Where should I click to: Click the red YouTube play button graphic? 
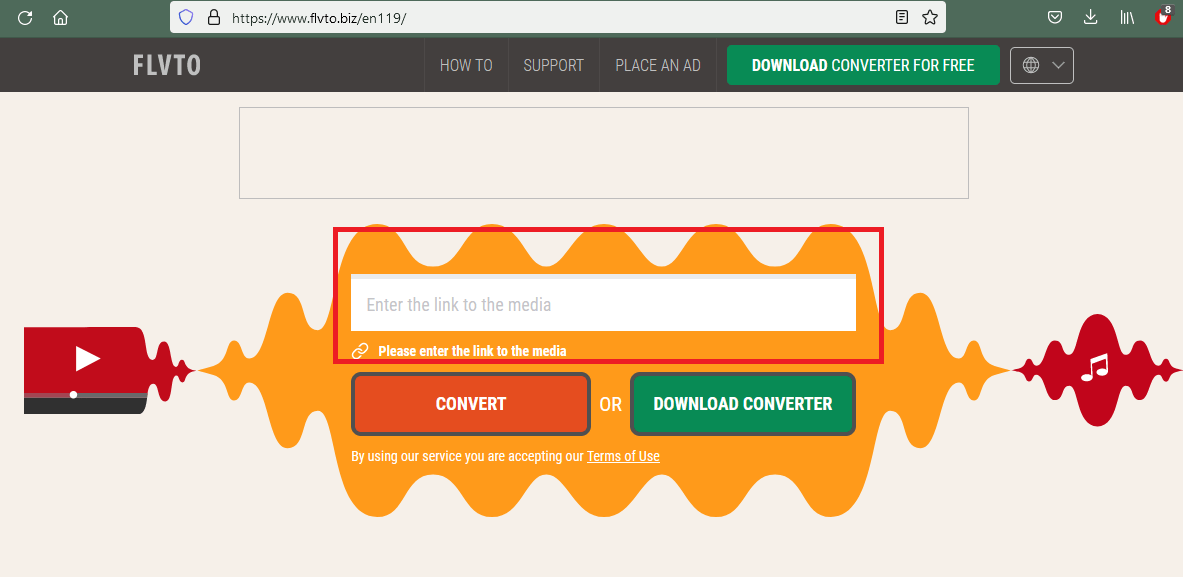pyautogui.click(x=86, y=358)
